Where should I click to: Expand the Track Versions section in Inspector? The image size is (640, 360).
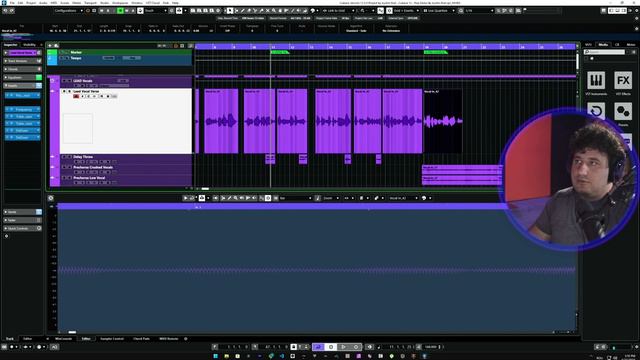coord(22,61)
